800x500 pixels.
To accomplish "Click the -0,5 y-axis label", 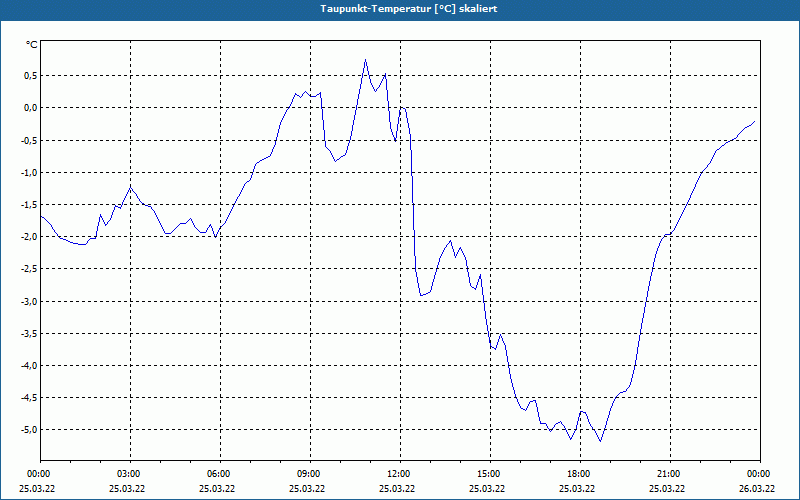I will (x=29, y=140).
